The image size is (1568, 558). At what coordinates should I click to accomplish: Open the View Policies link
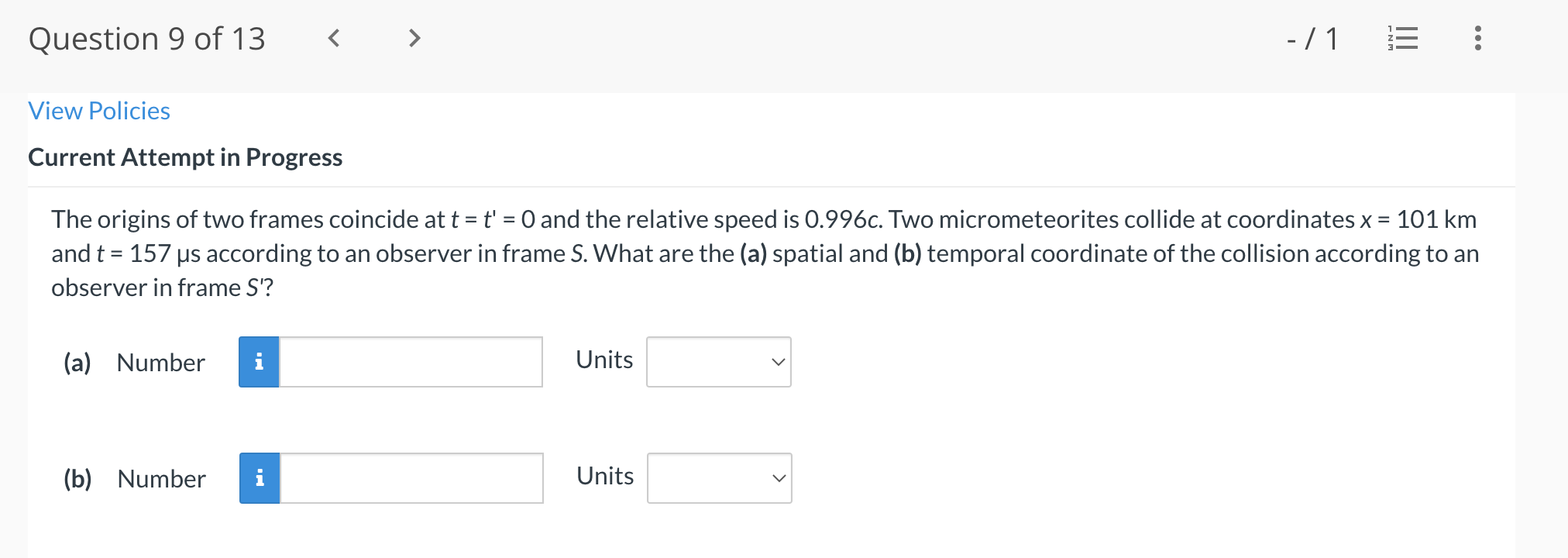[99, 111]
